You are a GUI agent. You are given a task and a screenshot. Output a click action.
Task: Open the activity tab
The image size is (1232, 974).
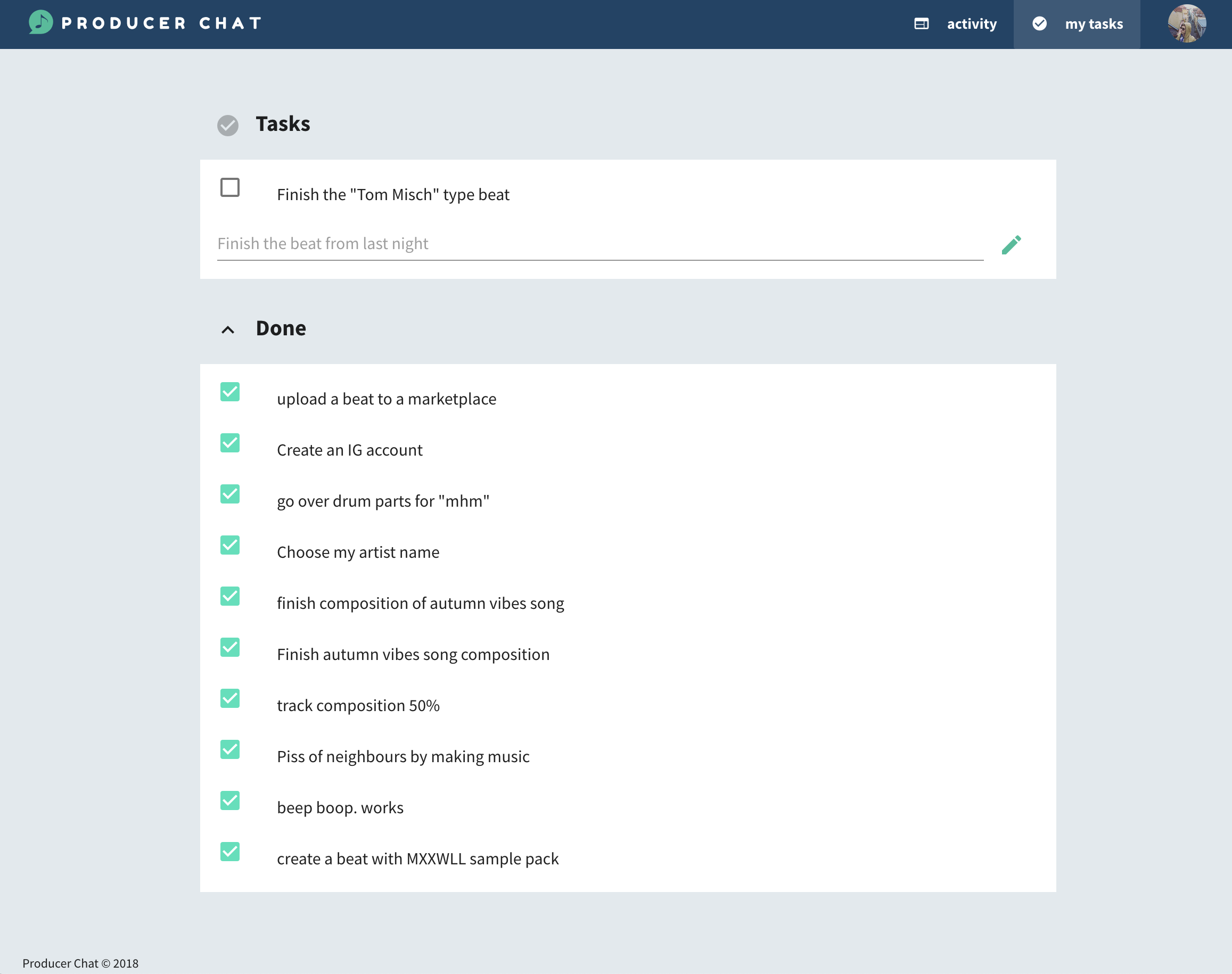(x=971, y=24)
